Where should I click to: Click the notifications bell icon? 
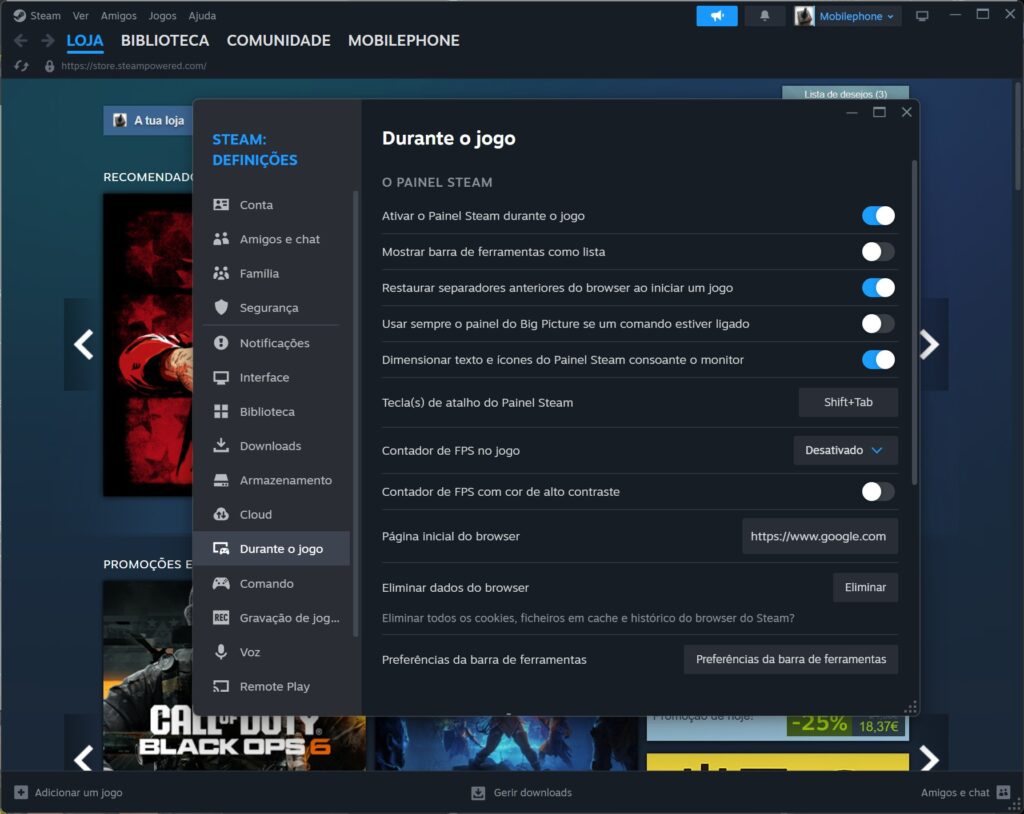[764, 15]
